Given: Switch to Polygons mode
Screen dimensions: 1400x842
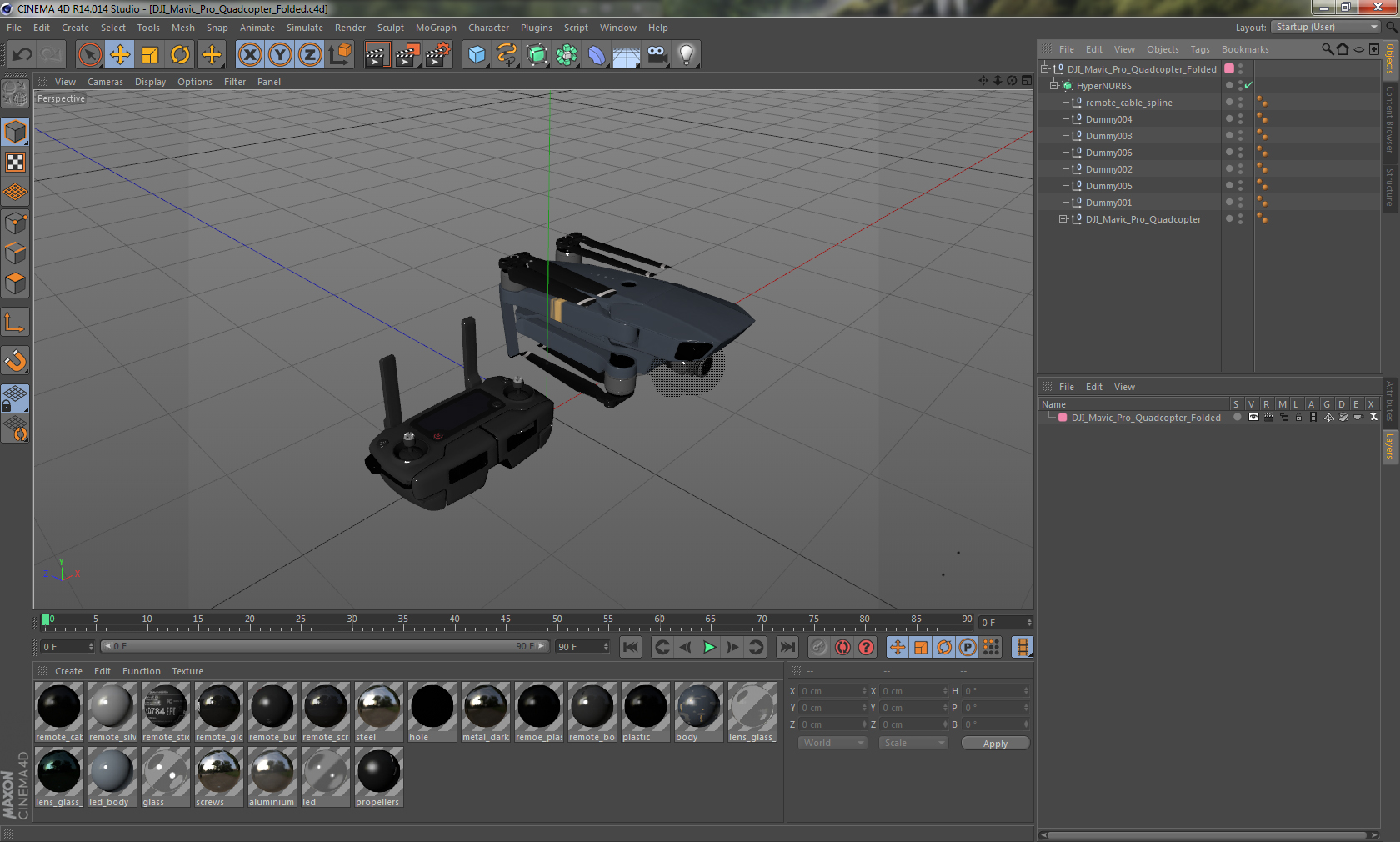Looking at the screenshot, I should [x=16, y=283].
